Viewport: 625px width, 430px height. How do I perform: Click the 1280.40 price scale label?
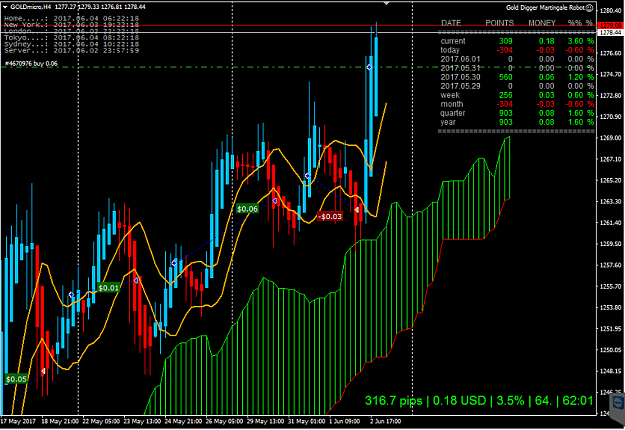611,11
